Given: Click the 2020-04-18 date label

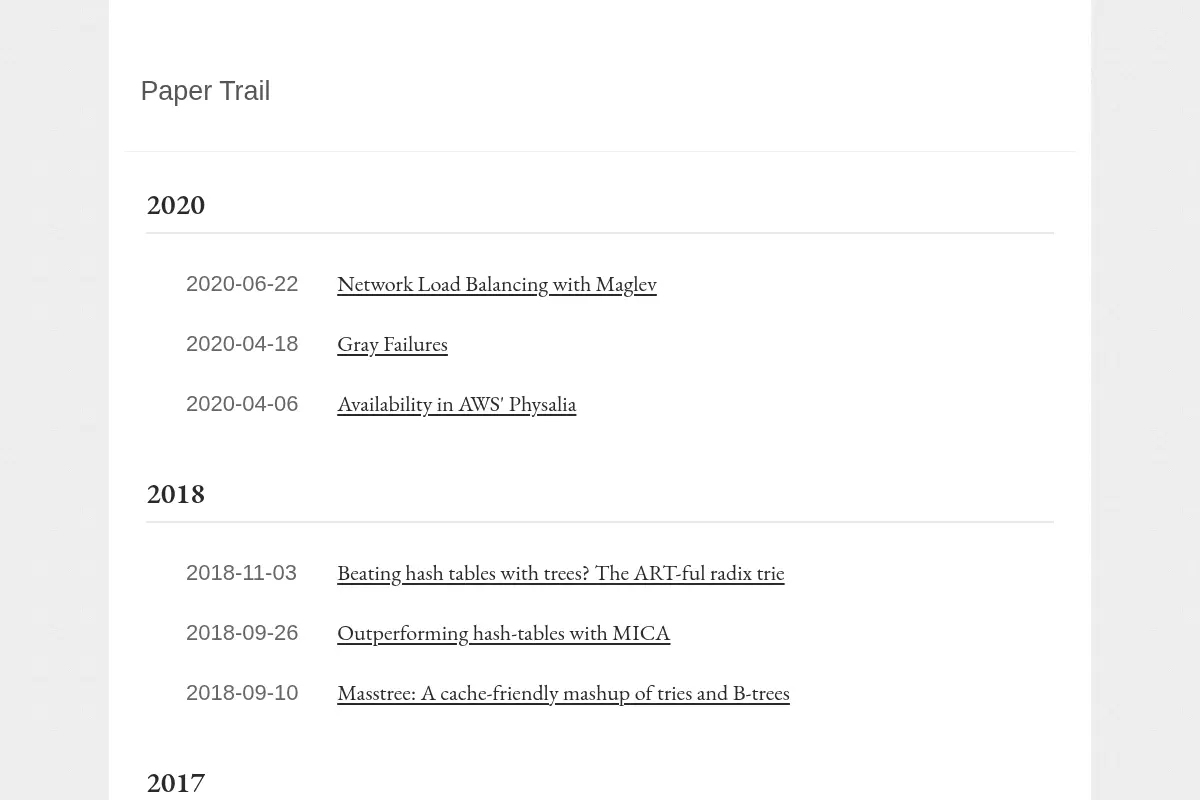Looking at the screenshot, I should click(x=242, y=344).
